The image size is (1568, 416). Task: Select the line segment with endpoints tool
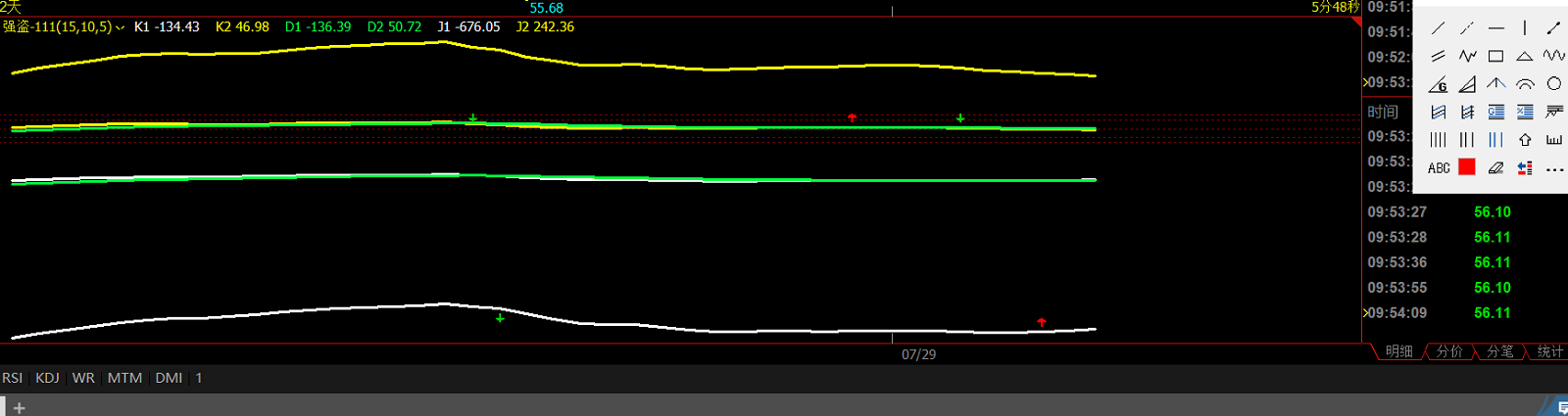1553,28
